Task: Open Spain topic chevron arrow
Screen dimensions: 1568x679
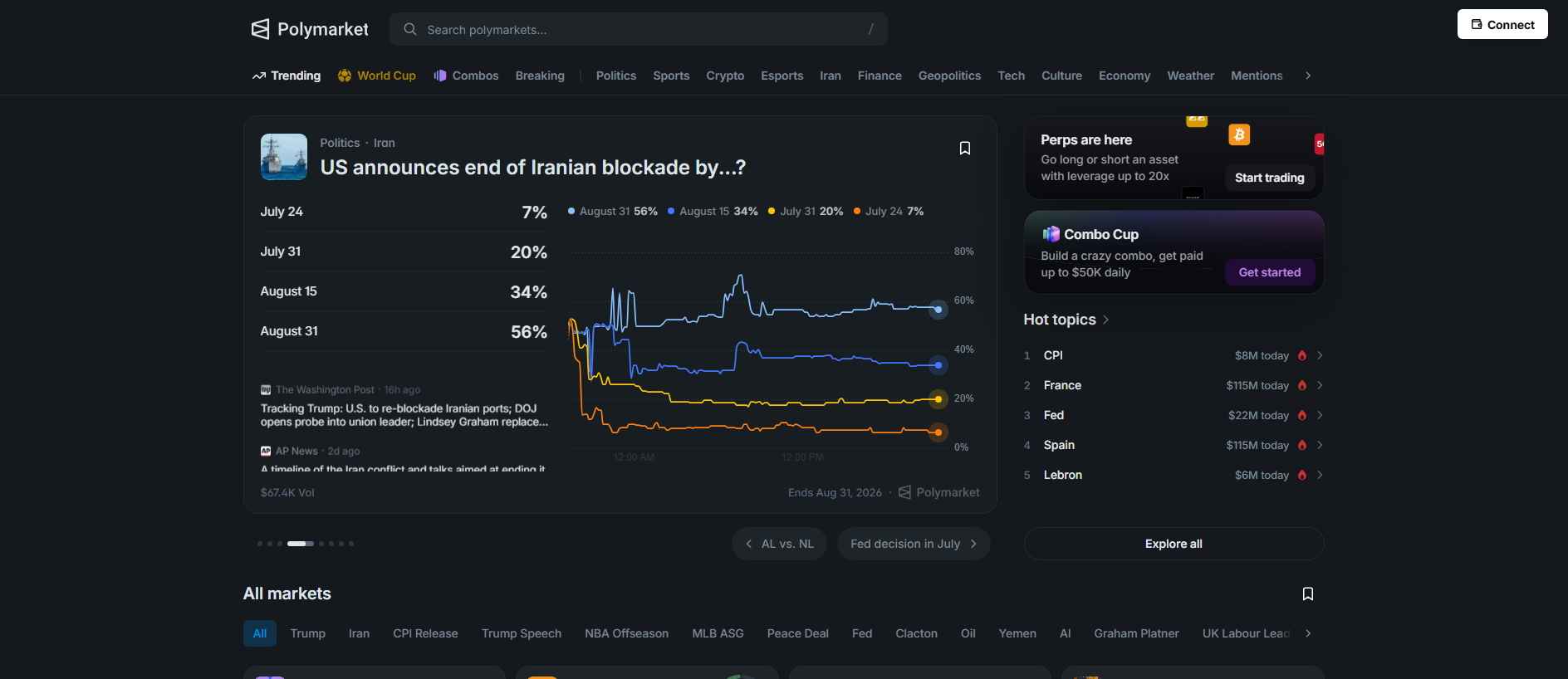Action: point(1320,445)
